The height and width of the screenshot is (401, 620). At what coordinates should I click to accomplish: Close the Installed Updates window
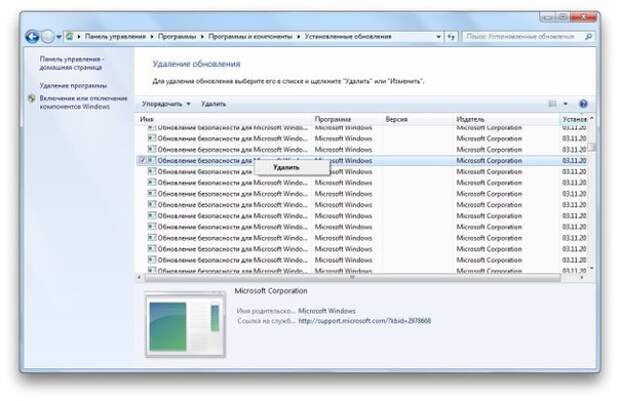click(584, 17)
